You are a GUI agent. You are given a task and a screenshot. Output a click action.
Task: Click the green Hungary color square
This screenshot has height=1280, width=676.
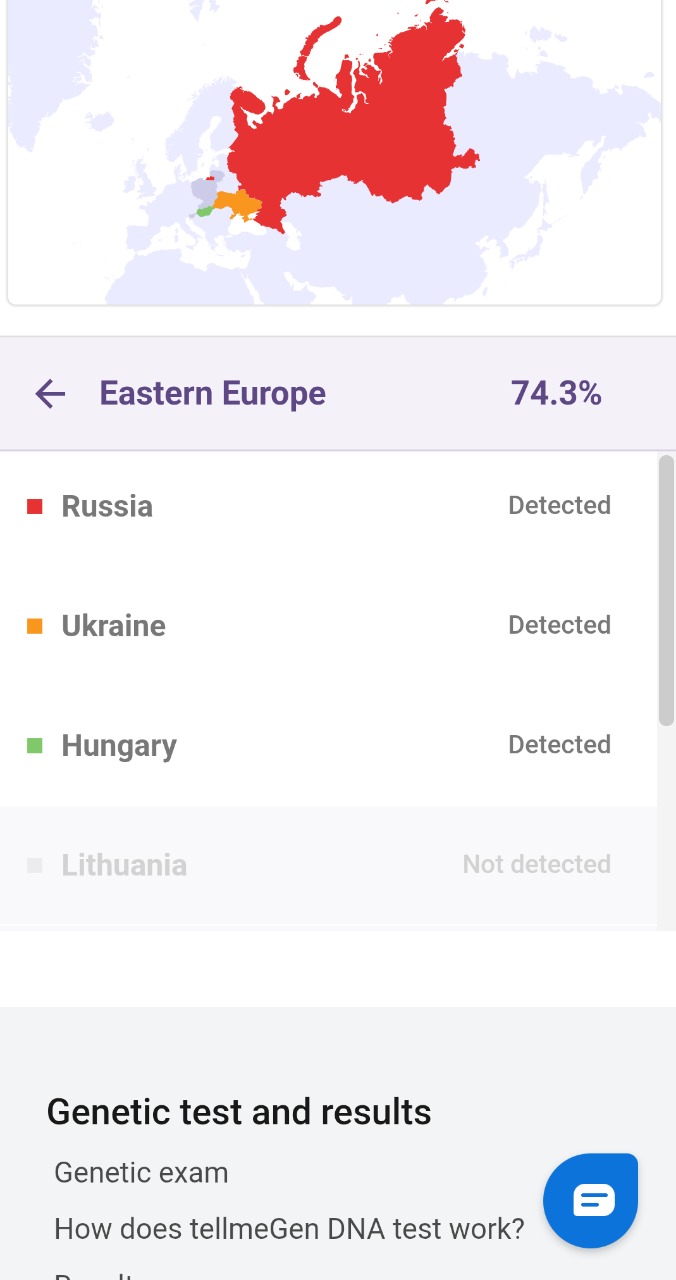coord(35,746)
